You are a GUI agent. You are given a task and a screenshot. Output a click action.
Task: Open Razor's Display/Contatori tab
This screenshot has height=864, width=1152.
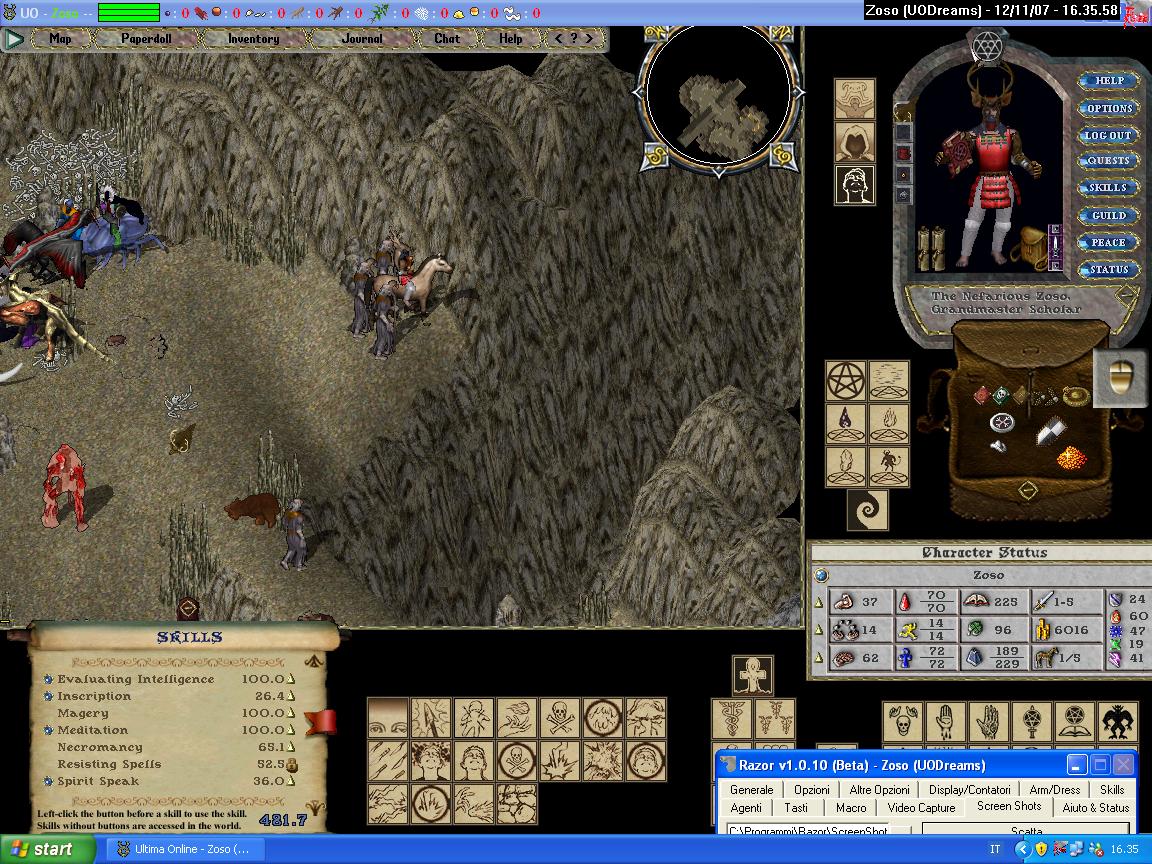969,790
